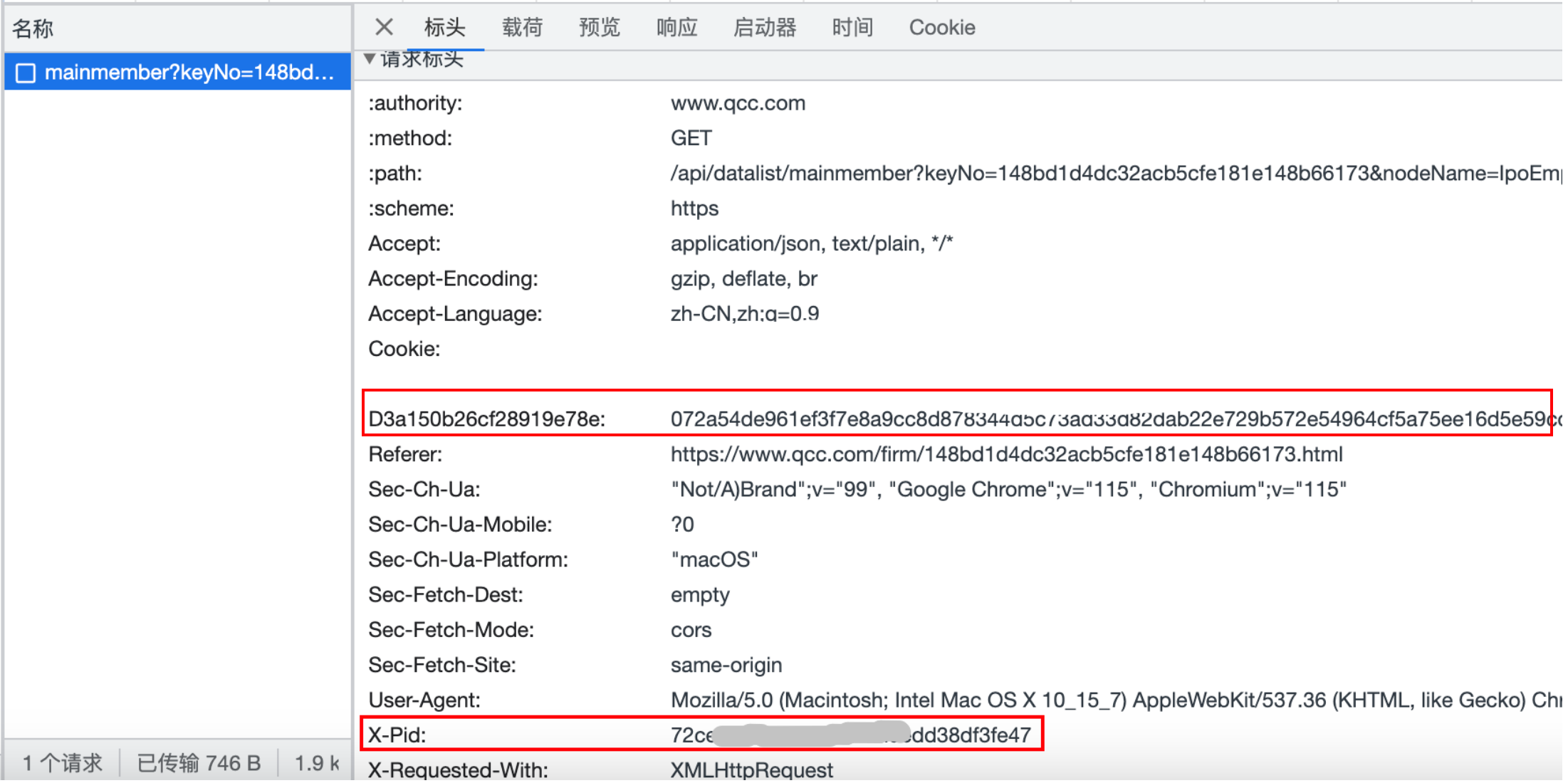Open the 启动器 tab
The image size is (1568, 783).
tap(764, 27)
